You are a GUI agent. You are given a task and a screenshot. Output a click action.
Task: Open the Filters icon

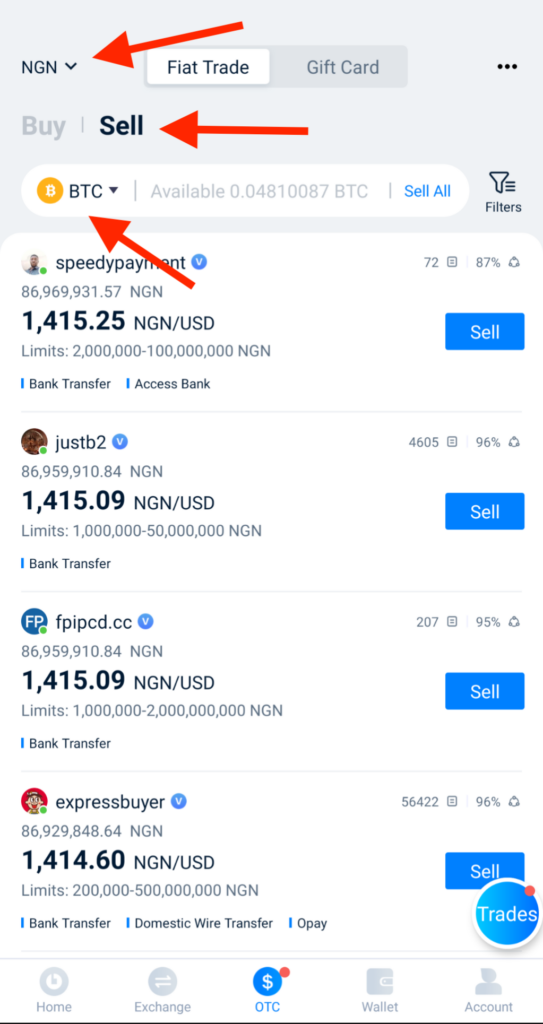coord(503,183)
